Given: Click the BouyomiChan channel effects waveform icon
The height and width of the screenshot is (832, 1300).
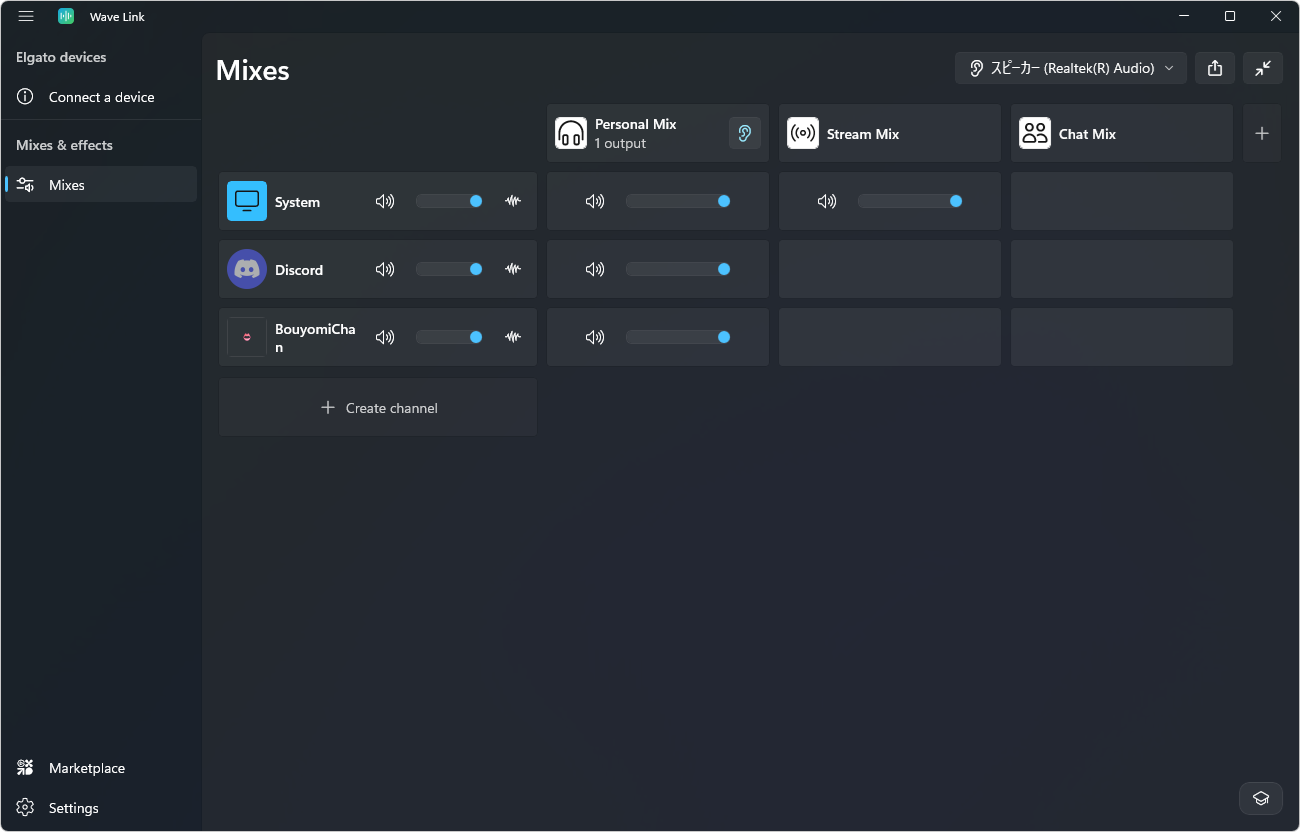Looking at the screenshot, I should point(513,337).
